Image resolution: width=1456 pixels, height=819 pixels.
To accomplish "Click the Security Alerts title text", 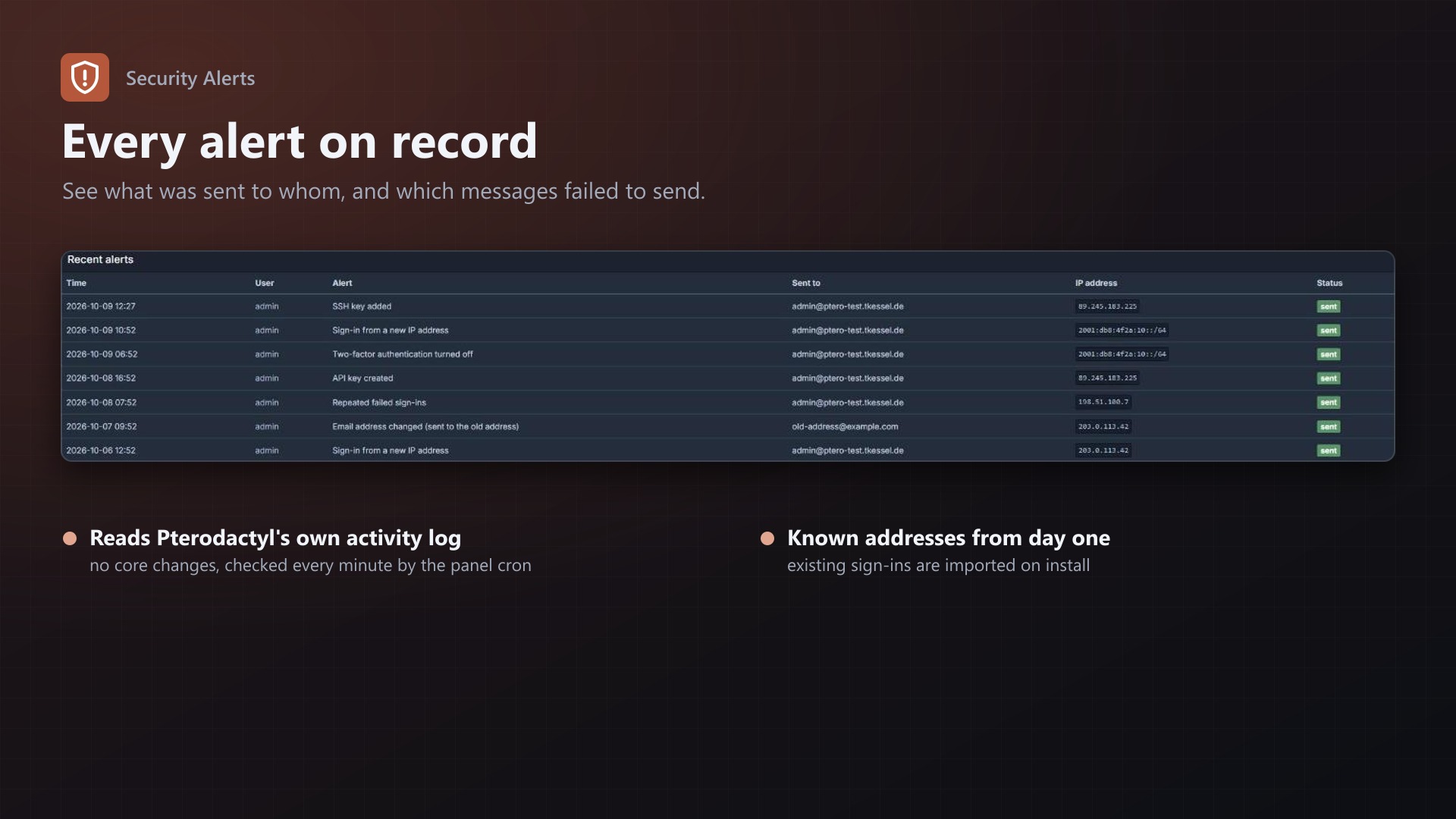I will (x=190, y=78).
